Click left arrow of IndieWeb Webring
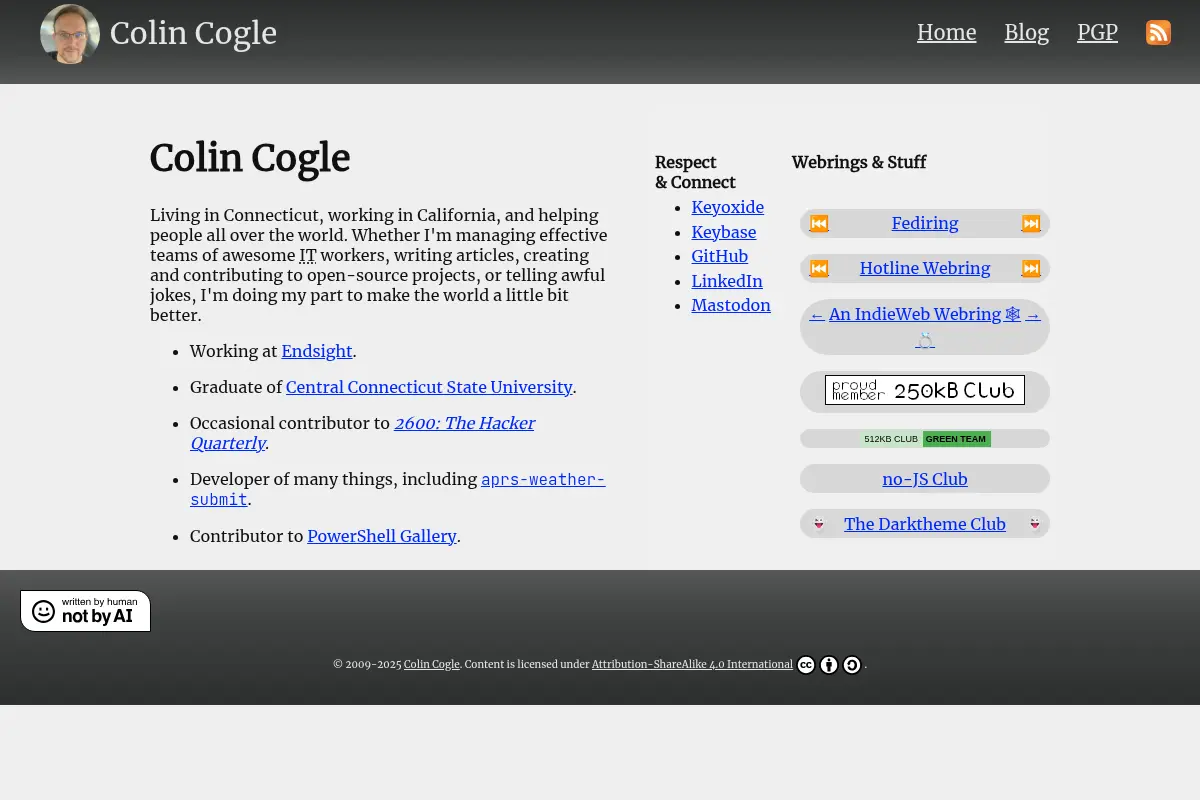The image size is (1200, 800). click(x=817, y=314)
